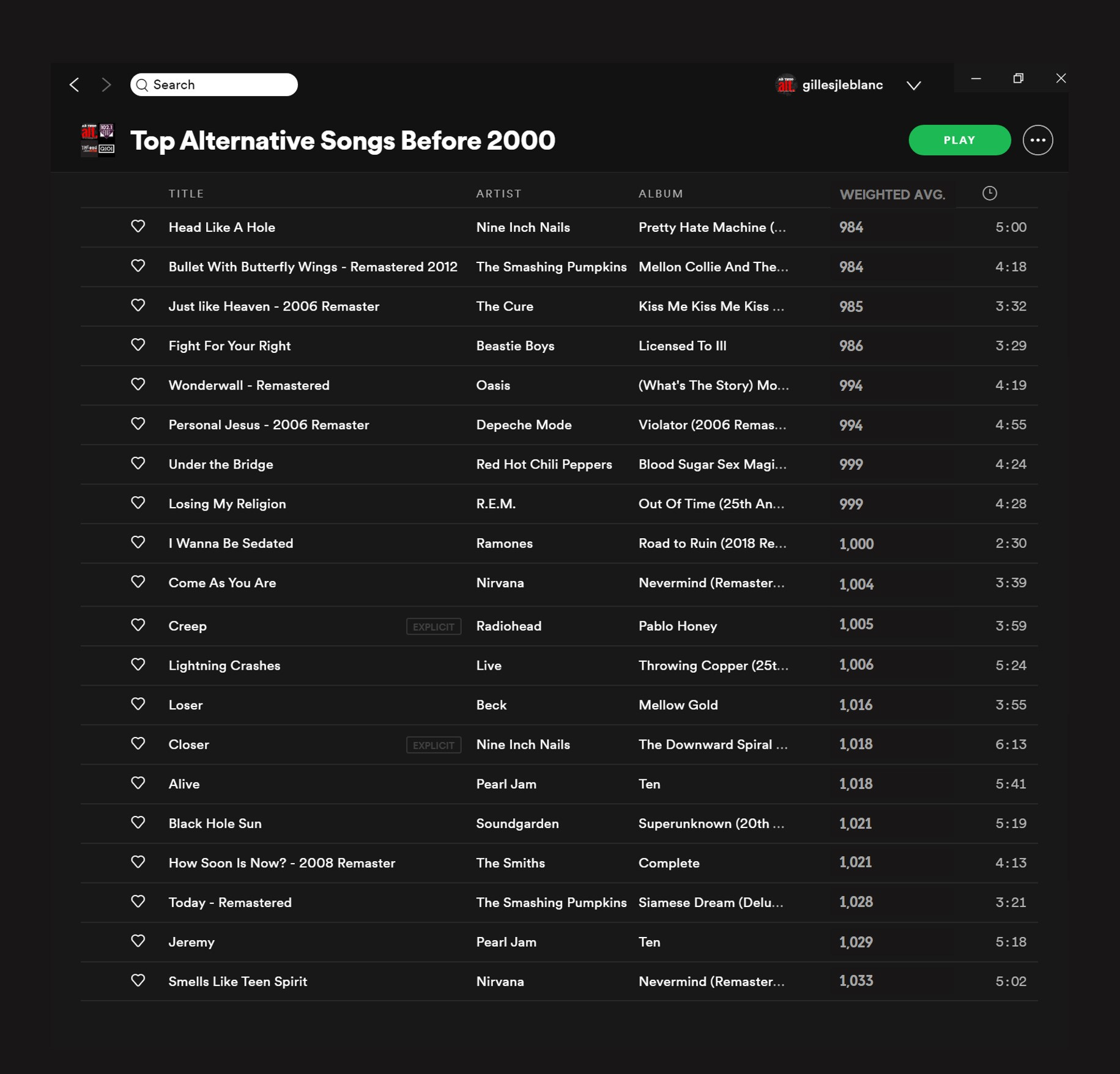Open artist Ramones
The height and width of the screenshot is (1074, 1120).
(504, 544)
